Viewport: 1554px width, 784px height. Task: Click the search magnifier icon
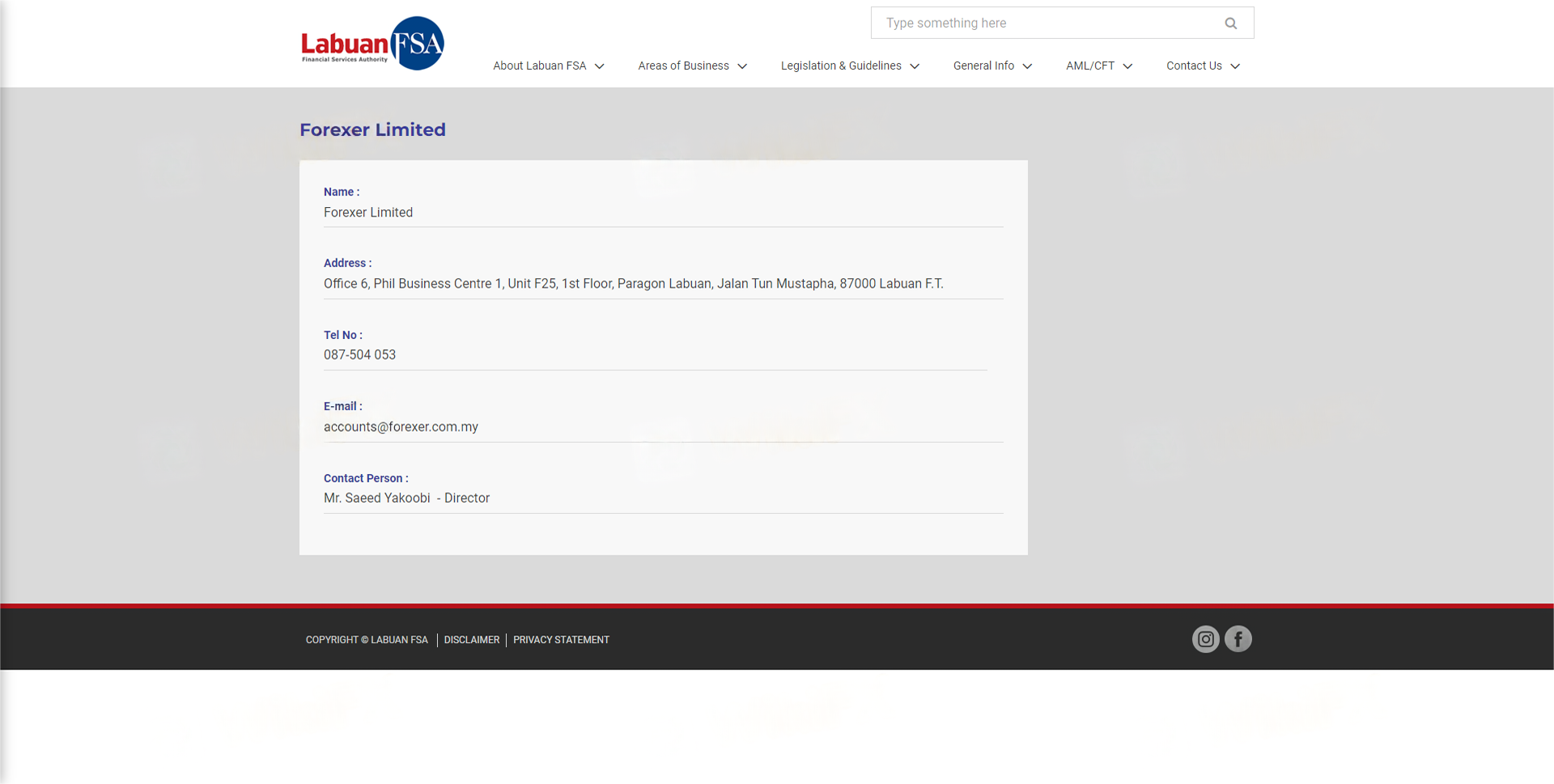pyautogui.click(x=1231, y=23)
